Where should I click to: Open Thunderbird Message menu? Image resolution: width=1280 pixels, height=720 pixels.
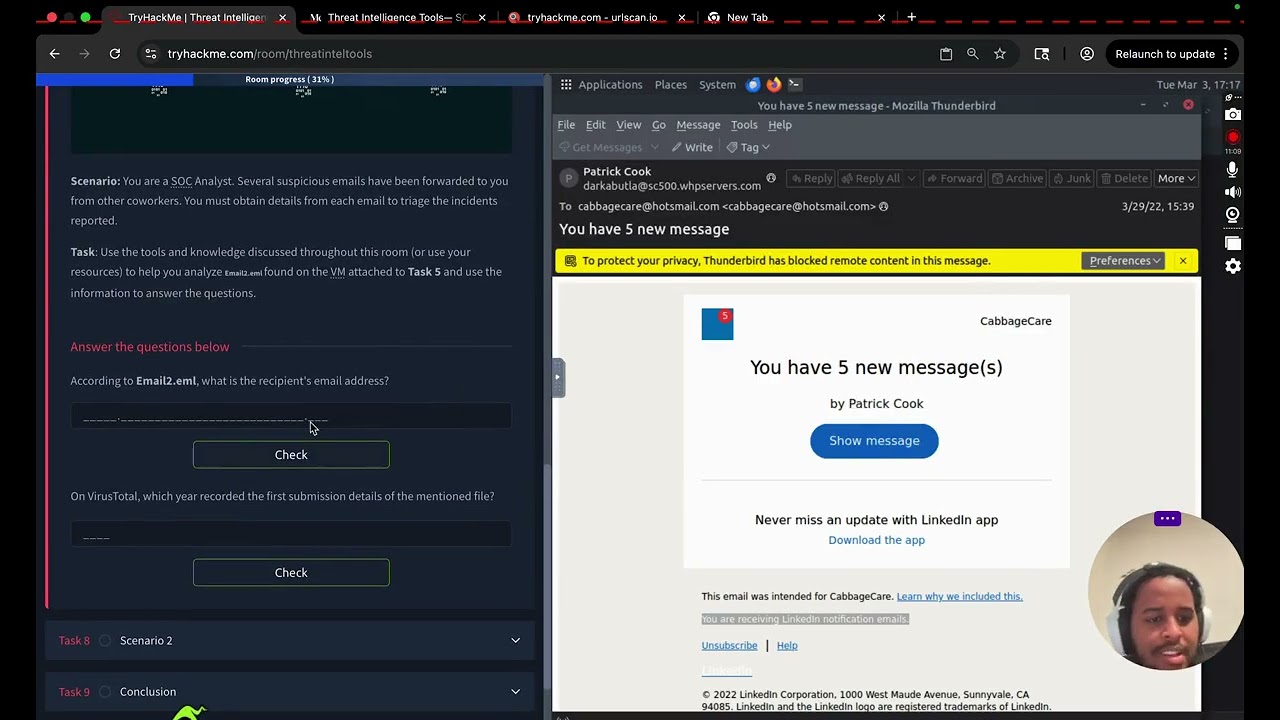click(698, 125)
